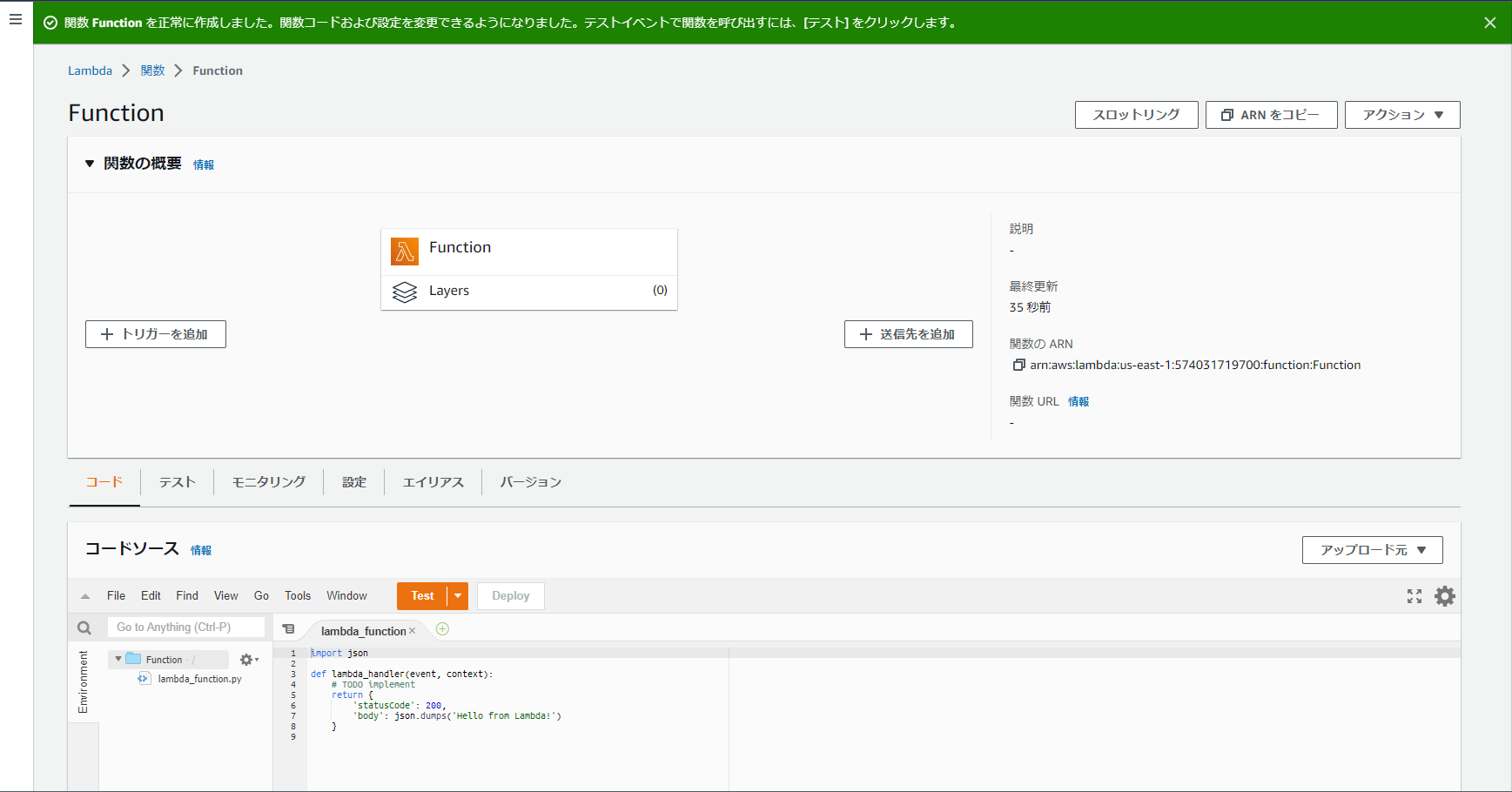This screenshot has height=792, width=1512.
Task: Dismiss the green success banner
Action: coord(1490,23)
